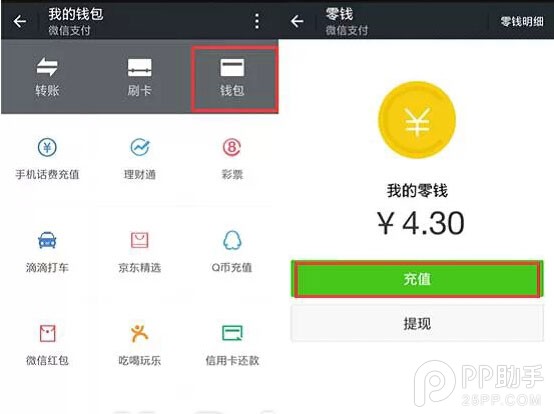Open the 钱包 wallet icon
Image resolution: width=554 pixels, height=414 pixels.
click(x=232, y=78)
